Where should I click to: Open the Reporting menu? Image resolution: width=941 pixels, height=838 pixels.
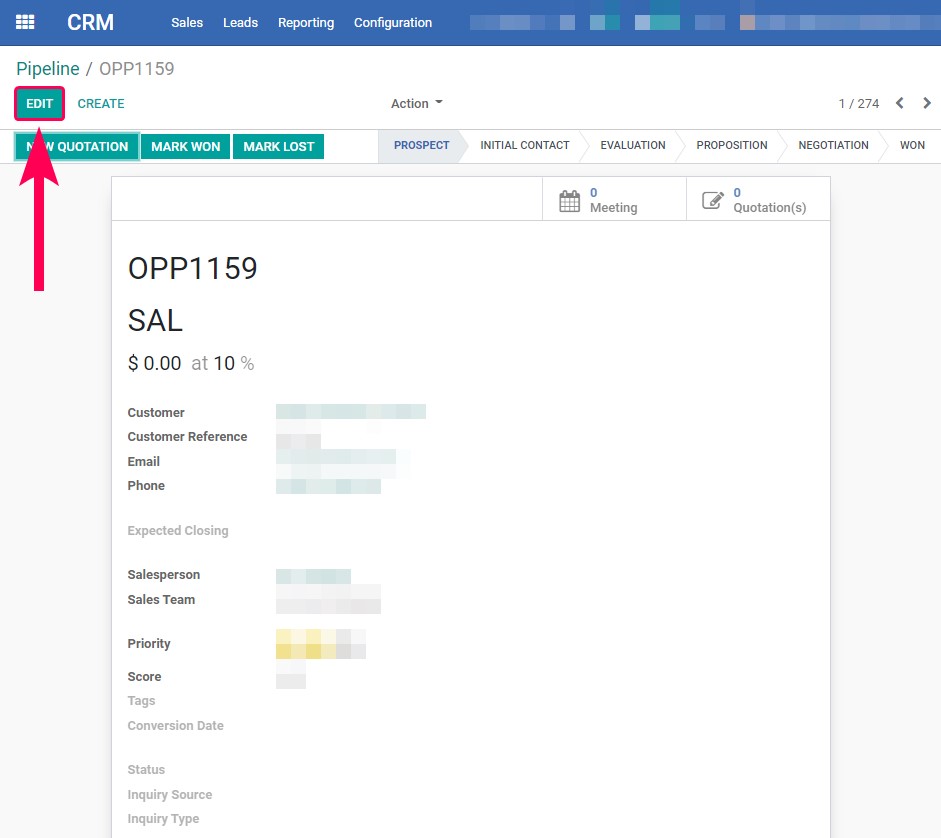click(x=305, y=22)
